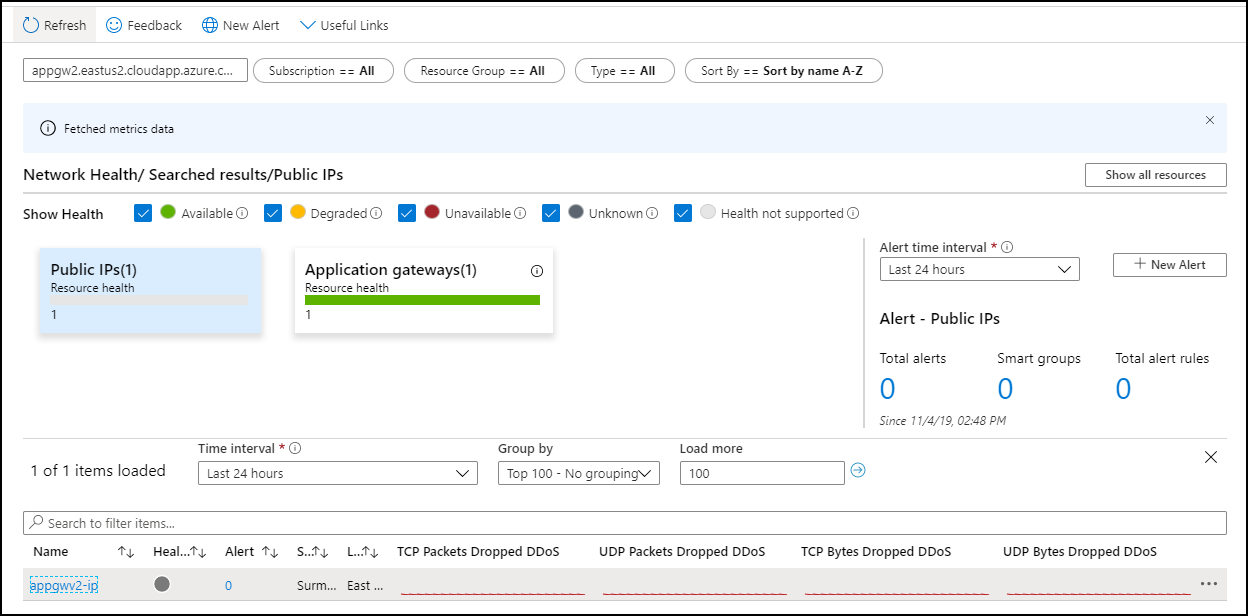Click the Refresh icon in the toolbar

[31, 25]
